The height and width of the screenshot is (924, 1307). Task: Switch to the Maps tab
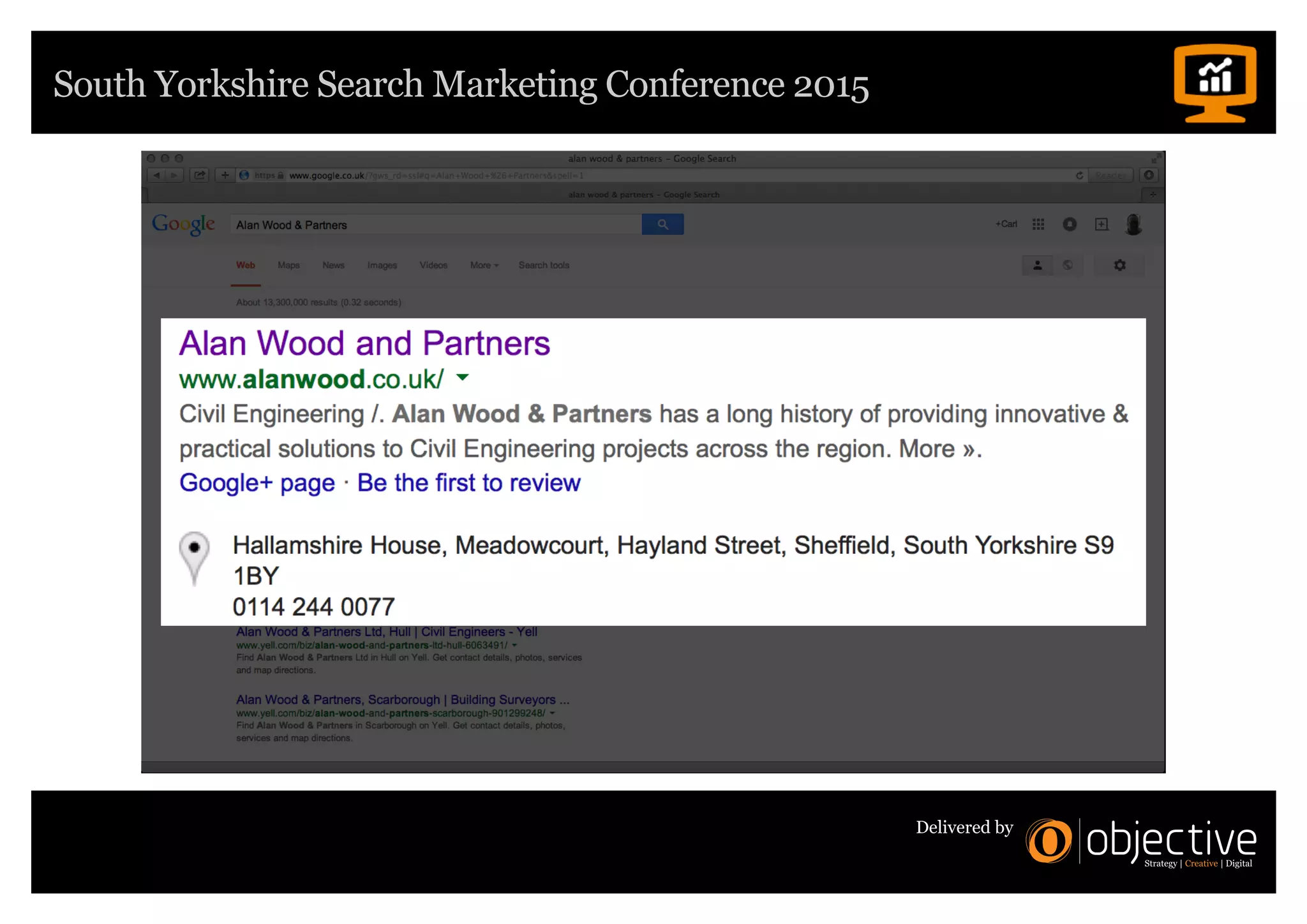point(288,265)
